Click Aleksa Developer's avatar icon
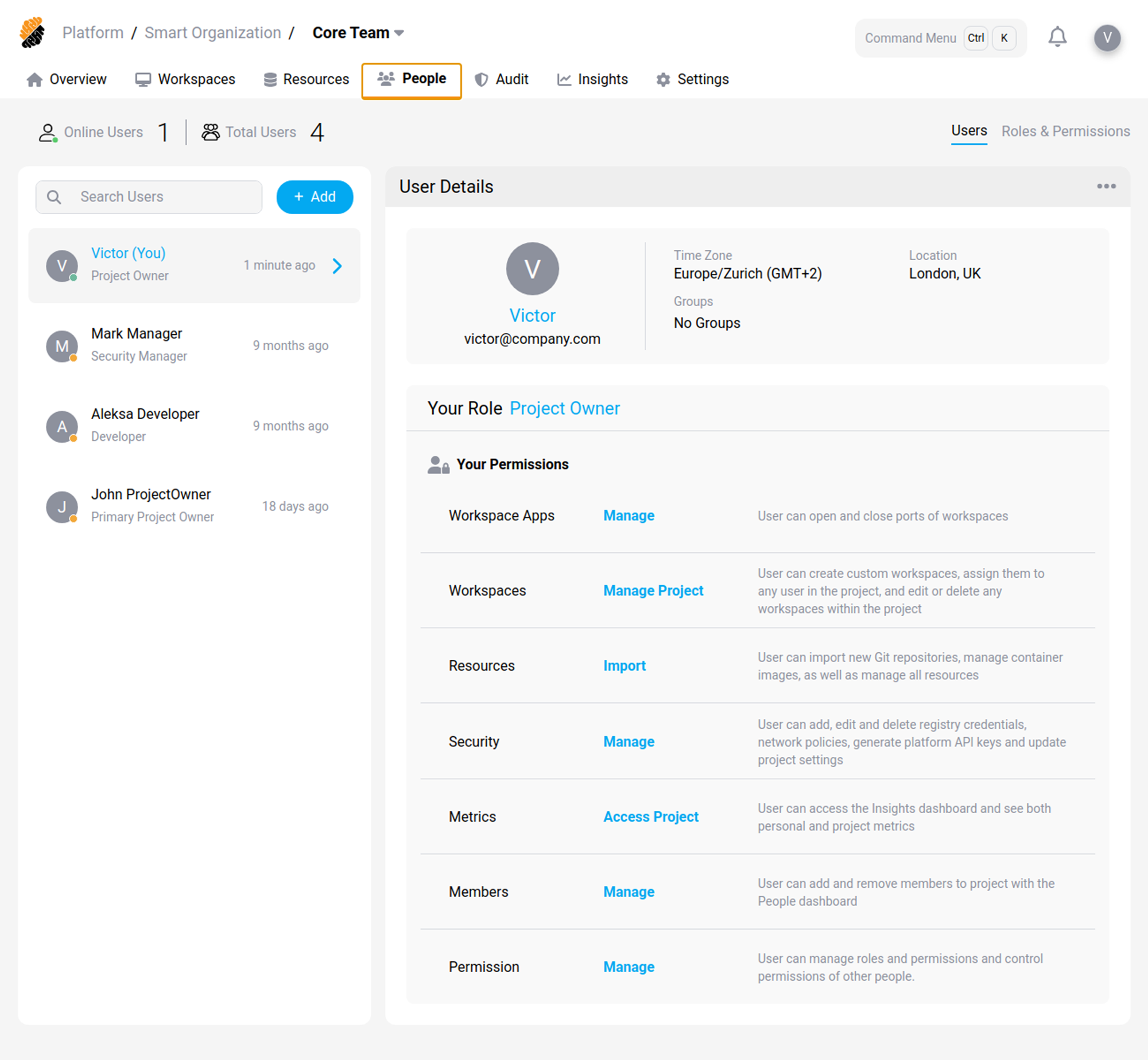Viewport: 1148px width, 1060px height. 62,426
